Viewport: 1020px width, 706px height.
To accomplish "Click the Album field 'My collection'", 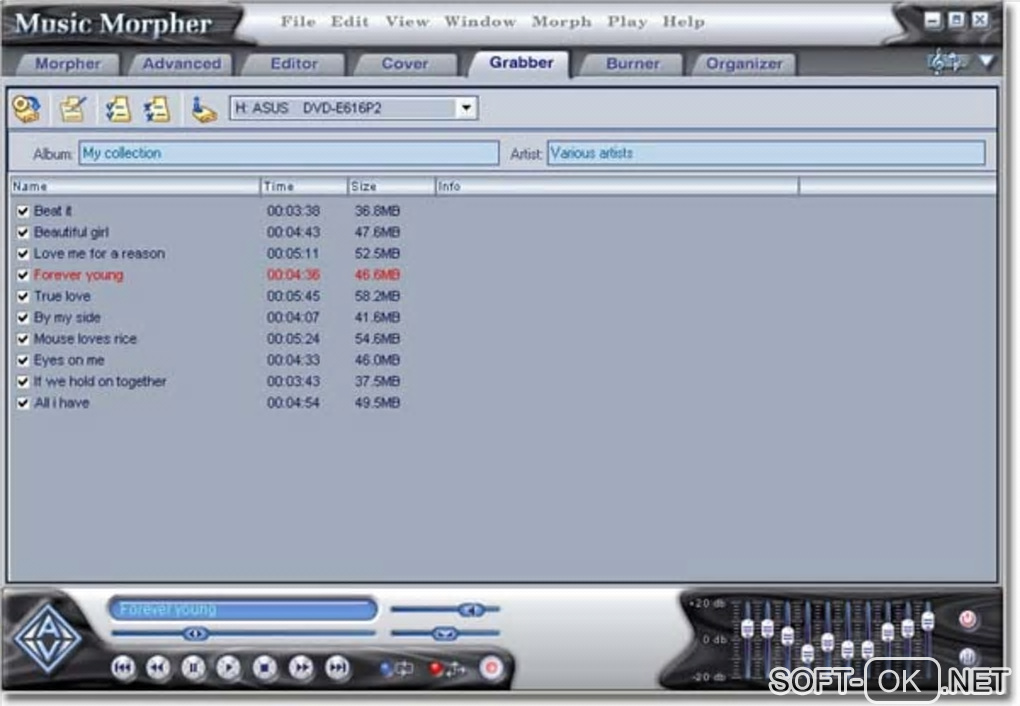I will (289, 154).
